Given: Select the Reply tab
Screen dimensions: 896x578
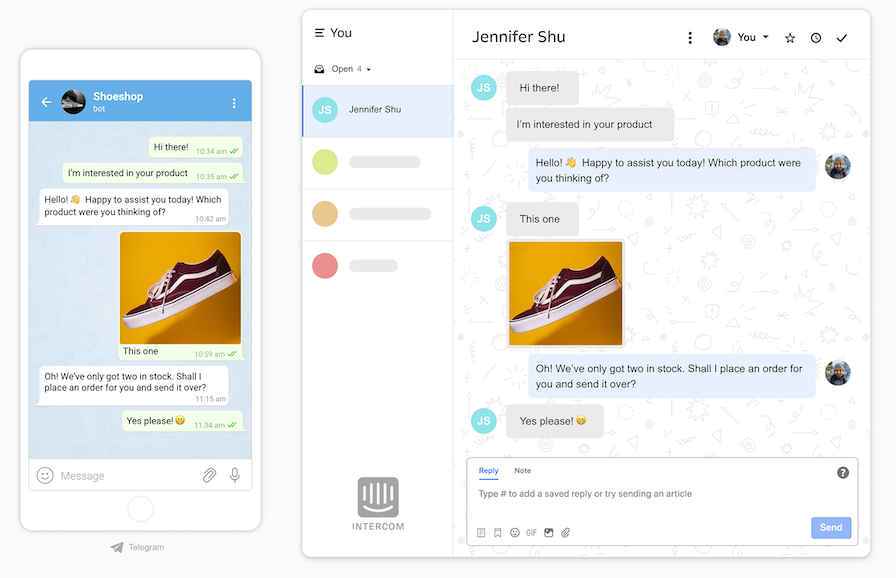Looking at the screenshot, I should pos(488,470).
